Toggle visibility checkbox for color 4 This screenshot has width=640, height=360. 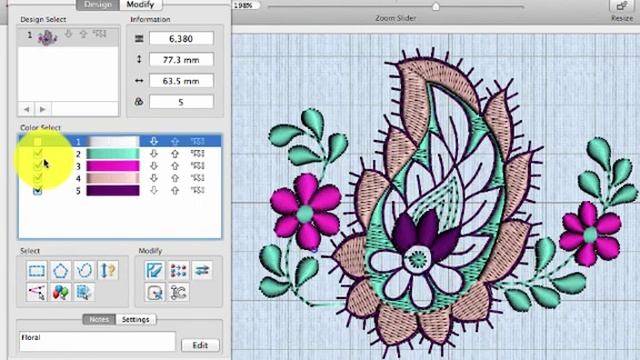pos(38,178)
